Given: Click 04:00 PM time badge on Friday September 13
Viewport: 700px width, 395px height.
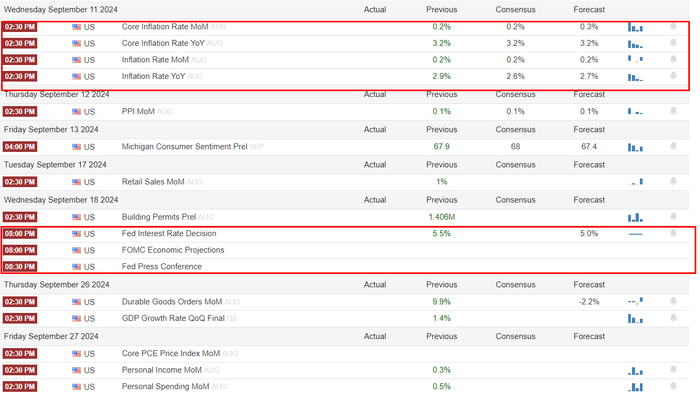Looking at the screenshot, I should [20, 147].
